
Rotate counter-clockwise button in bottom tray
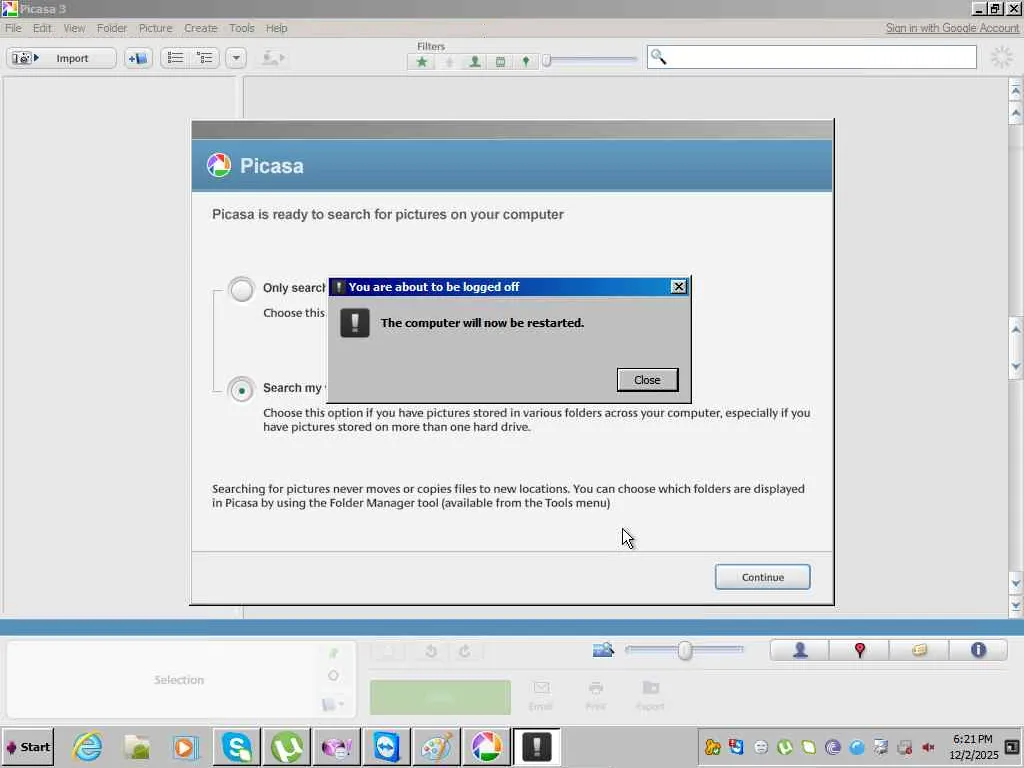pyautogui.click(x=431, y=651)
